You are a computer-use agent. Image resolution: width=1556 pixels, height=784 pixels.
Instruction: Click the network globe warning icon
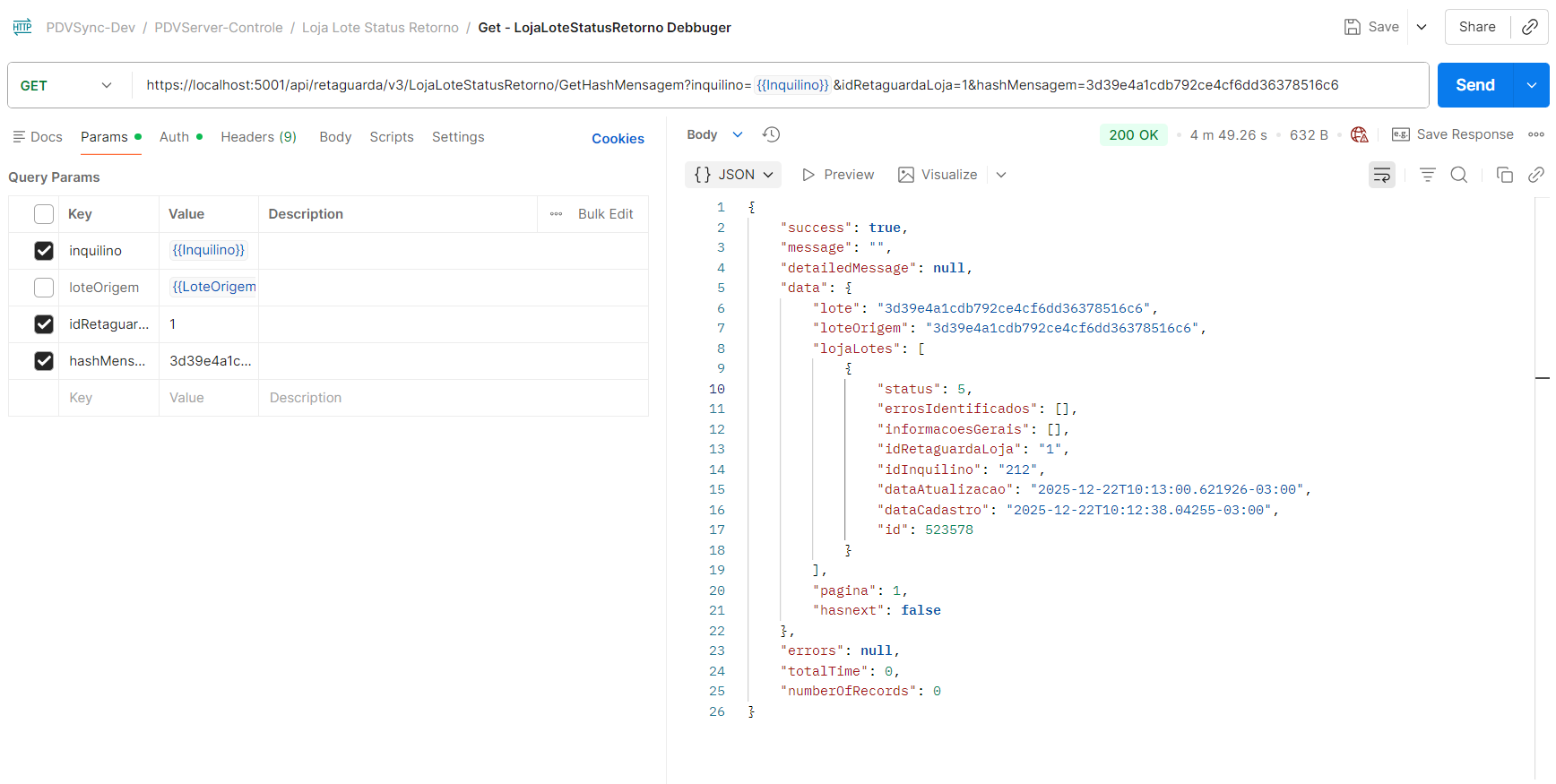1359,134
